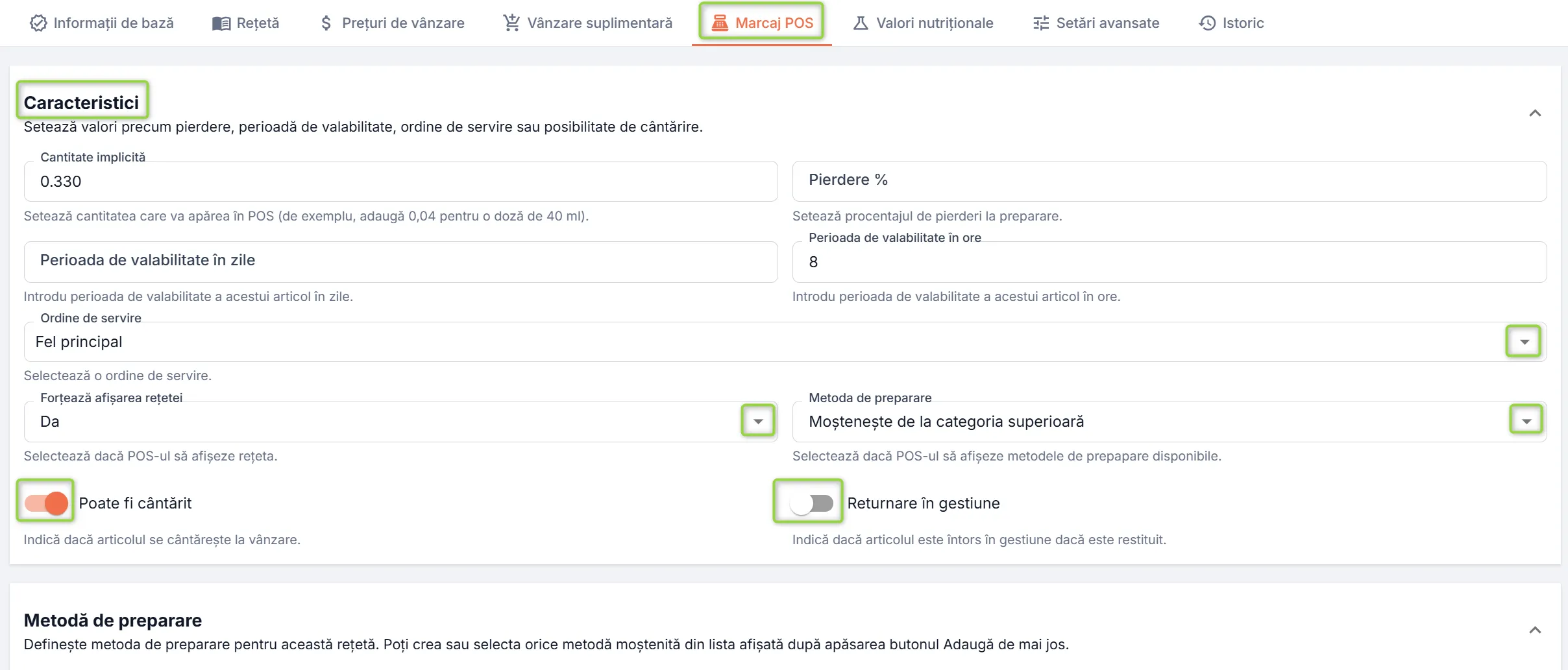The width and height of the screenshot is (1568, 670).
Task: Open the Forțează afișarea rețetei dropdown arrow
Action: click(758, 422)
